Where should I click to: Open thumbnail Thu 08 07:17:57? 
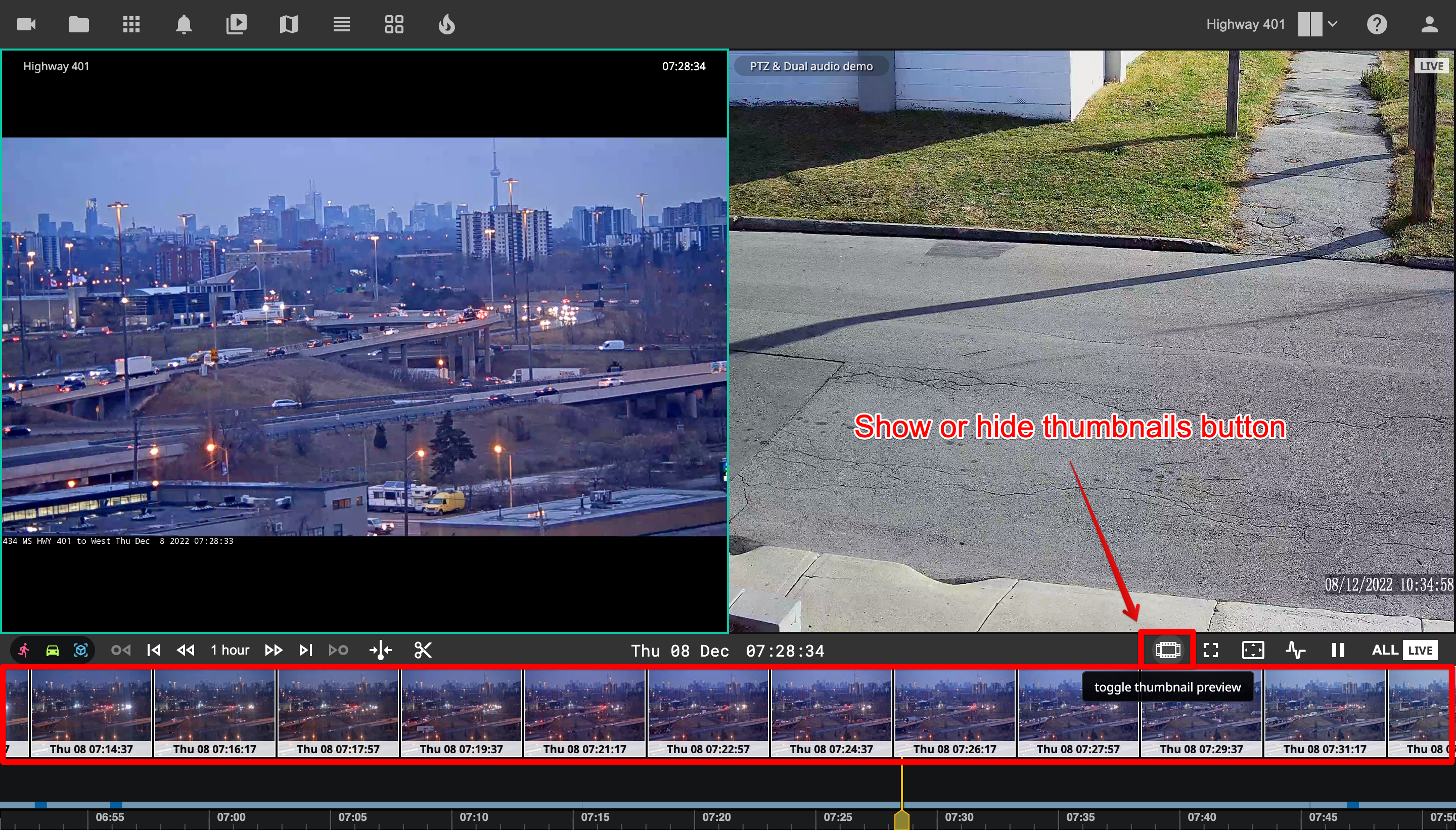tap(338, 713)
